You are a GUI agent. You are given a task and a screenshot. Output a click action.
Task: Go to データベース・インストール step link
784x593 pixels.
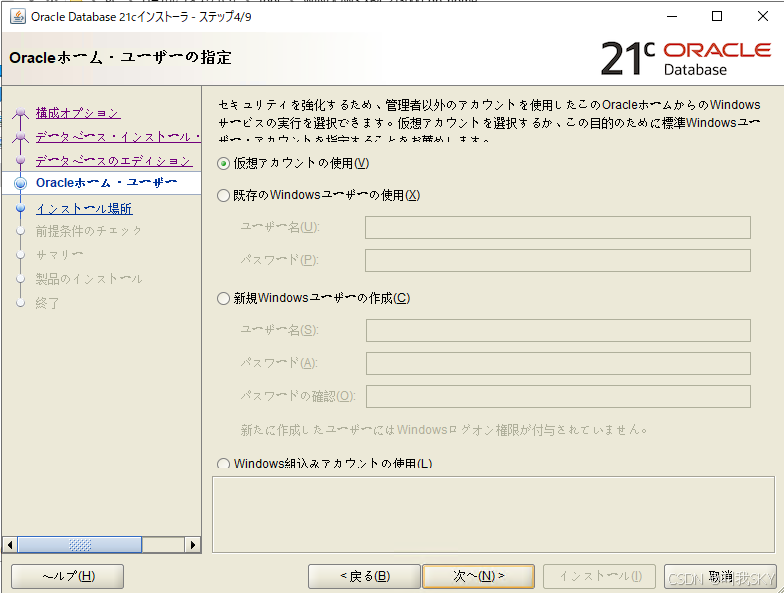coord(118,136)
